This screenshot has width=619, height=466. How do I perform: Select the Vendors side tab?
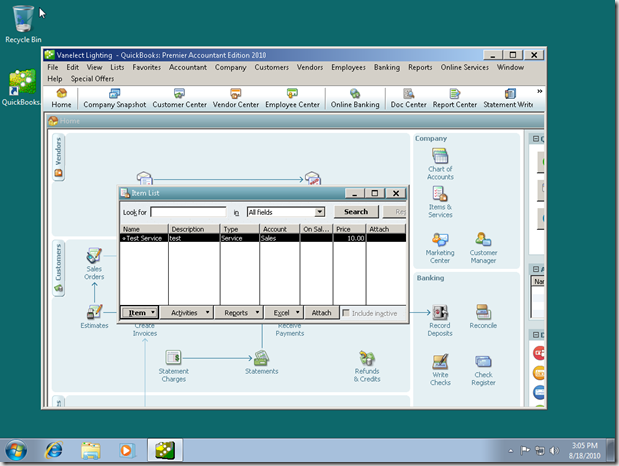click(58, 157)
